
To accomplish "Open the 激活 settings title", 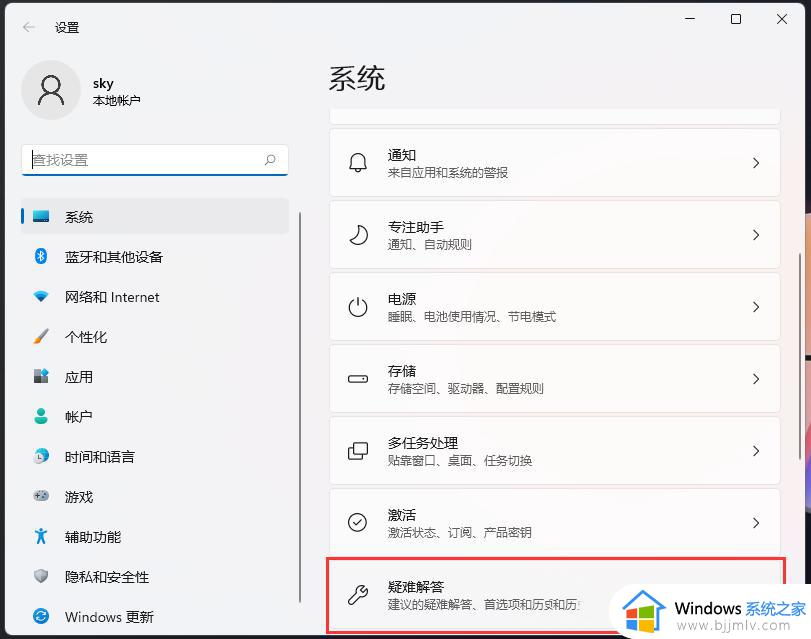I will [402, 514].
